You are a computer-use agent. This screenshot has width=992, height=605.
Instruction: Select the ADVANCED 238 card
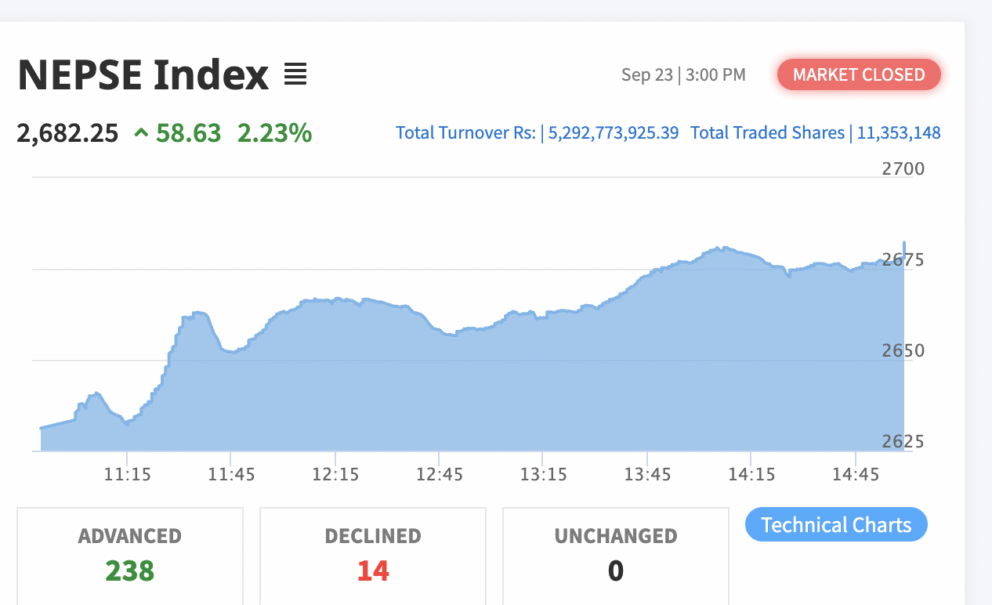tap(130, 554)
